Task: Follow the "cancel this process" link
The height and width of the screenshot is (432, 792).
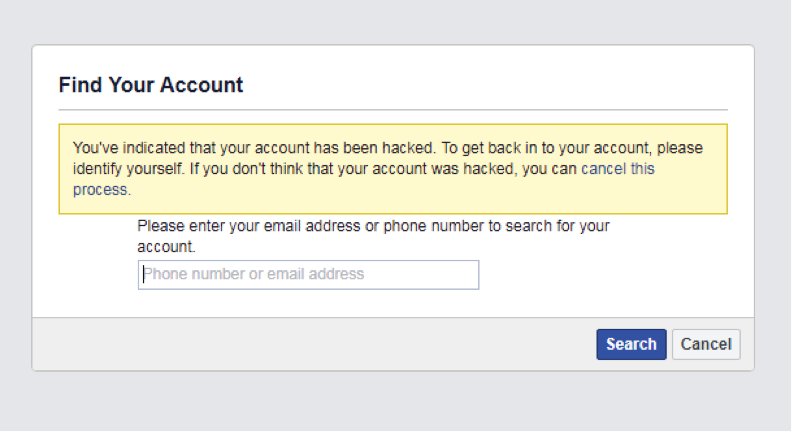Action: point(617,169)
